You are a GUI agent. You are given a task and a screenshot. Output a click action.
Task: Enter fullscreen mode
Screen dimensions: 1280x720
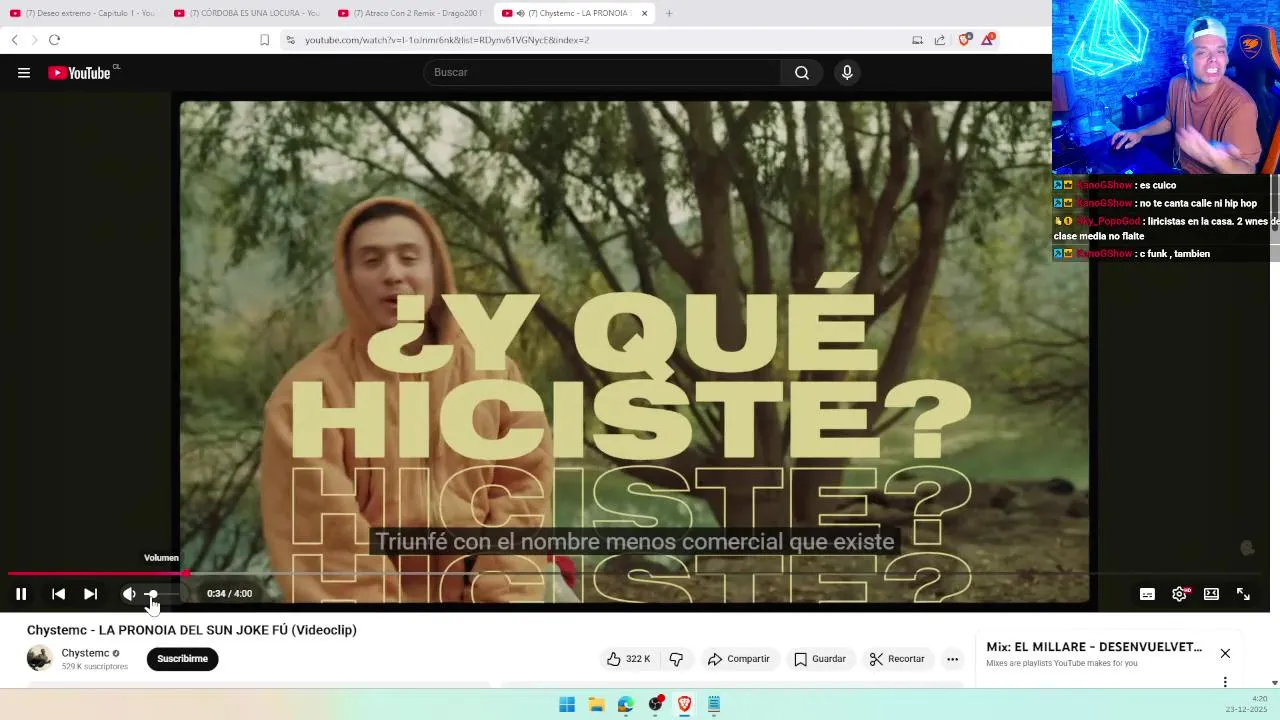pyautogui.click(x=1243, y=594)
